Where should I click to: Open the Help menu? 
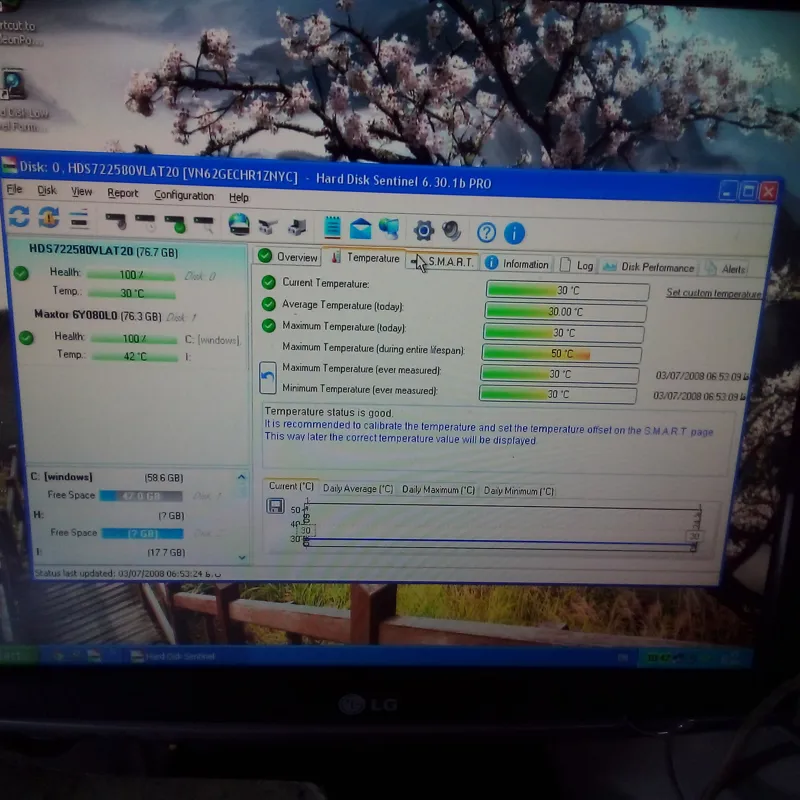[x=239, y=197]
